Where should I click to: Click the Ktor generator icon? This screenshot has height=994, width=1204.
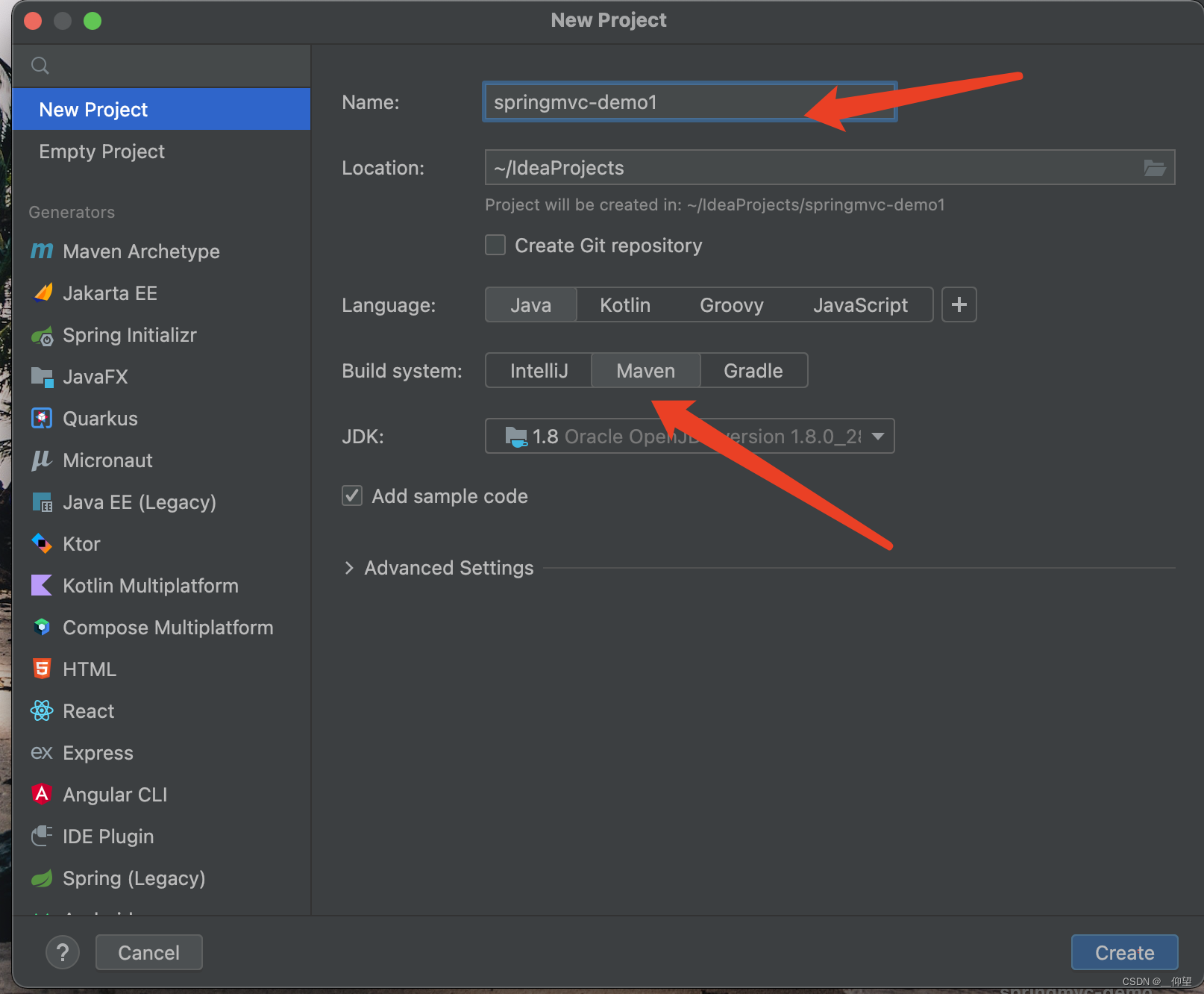pos(42,544)
